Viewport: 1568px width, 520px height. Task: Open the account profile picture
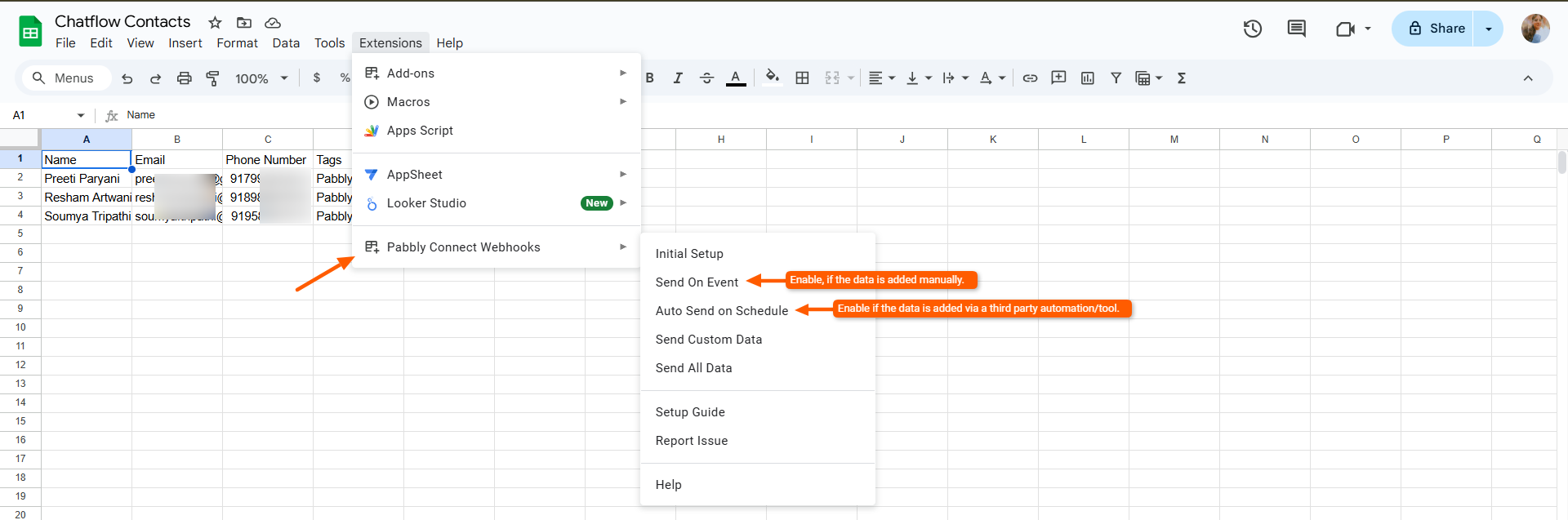click(x=1535, y=29)
